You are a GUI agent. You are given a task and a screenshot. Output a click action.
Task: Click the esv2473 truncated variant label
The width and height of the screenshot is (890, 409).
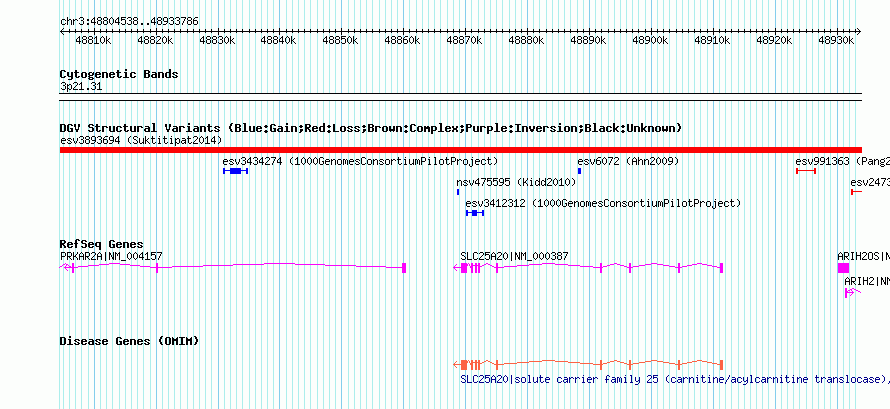[x=870, y=183]
